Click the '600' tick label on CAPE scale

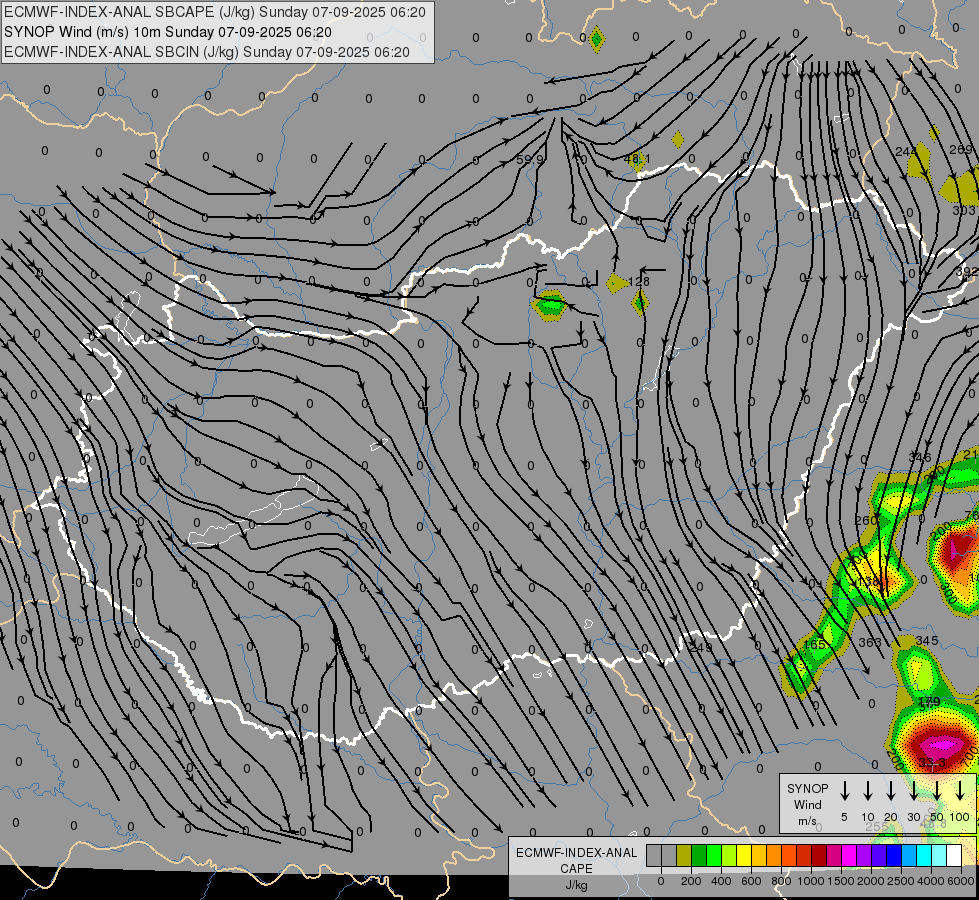point(751,881)
